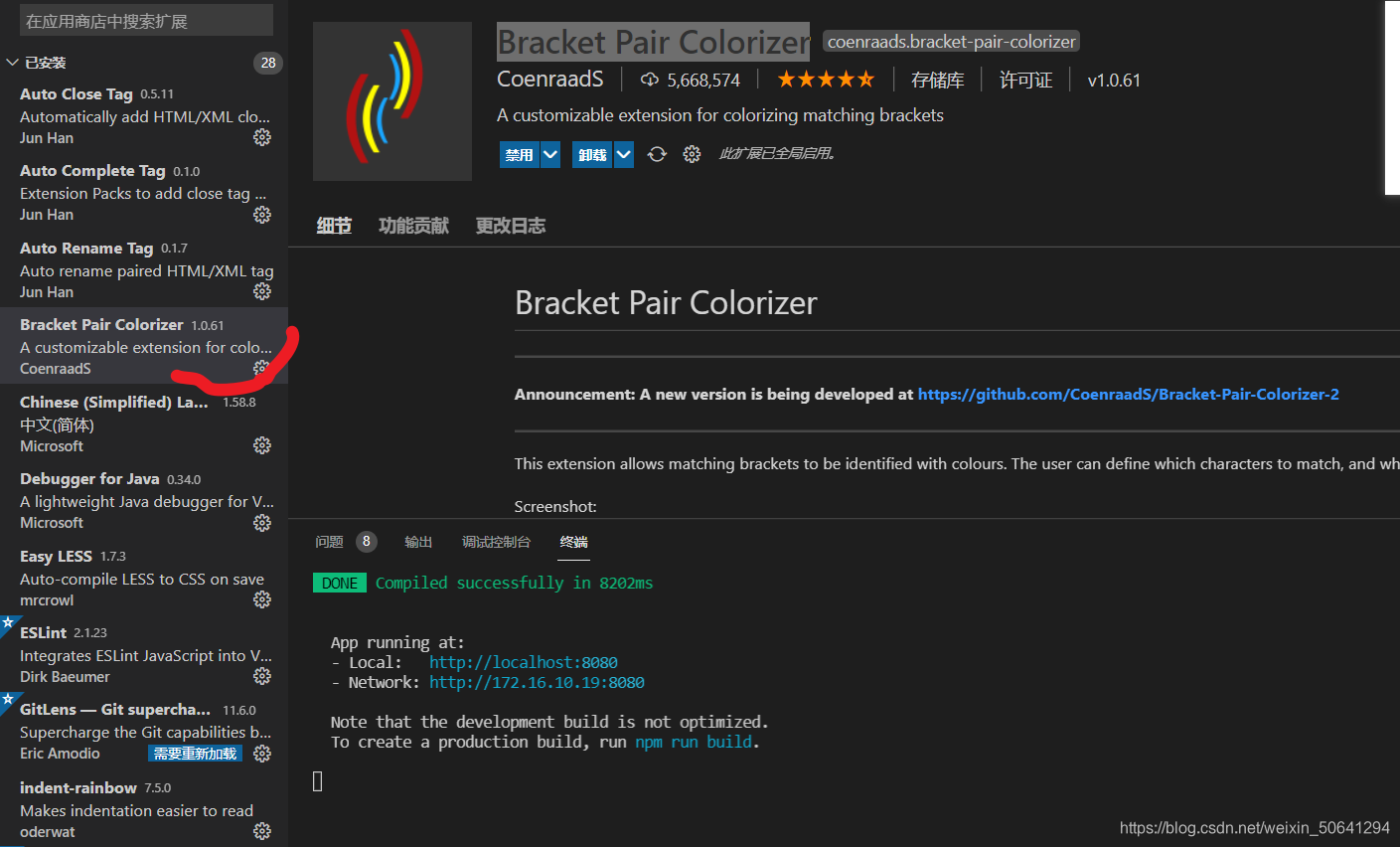This screenshot has width=1400, height=847.
Task: Open settings gear for Chinese (Simplified) Language Pack
Action: tap(261, 445)
